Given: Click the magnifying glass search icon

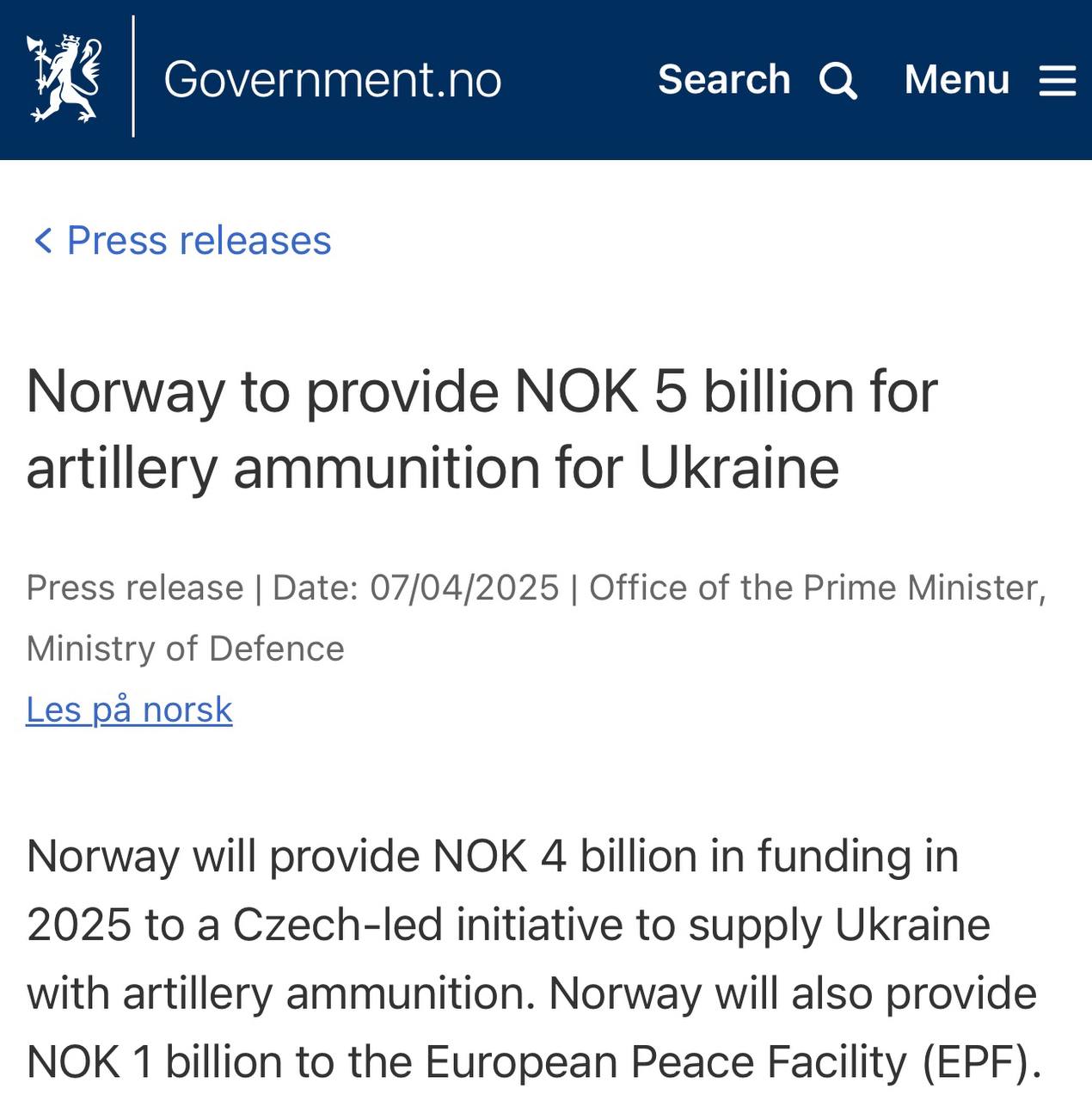Looking at the screenshot, I should pos(837,81).
